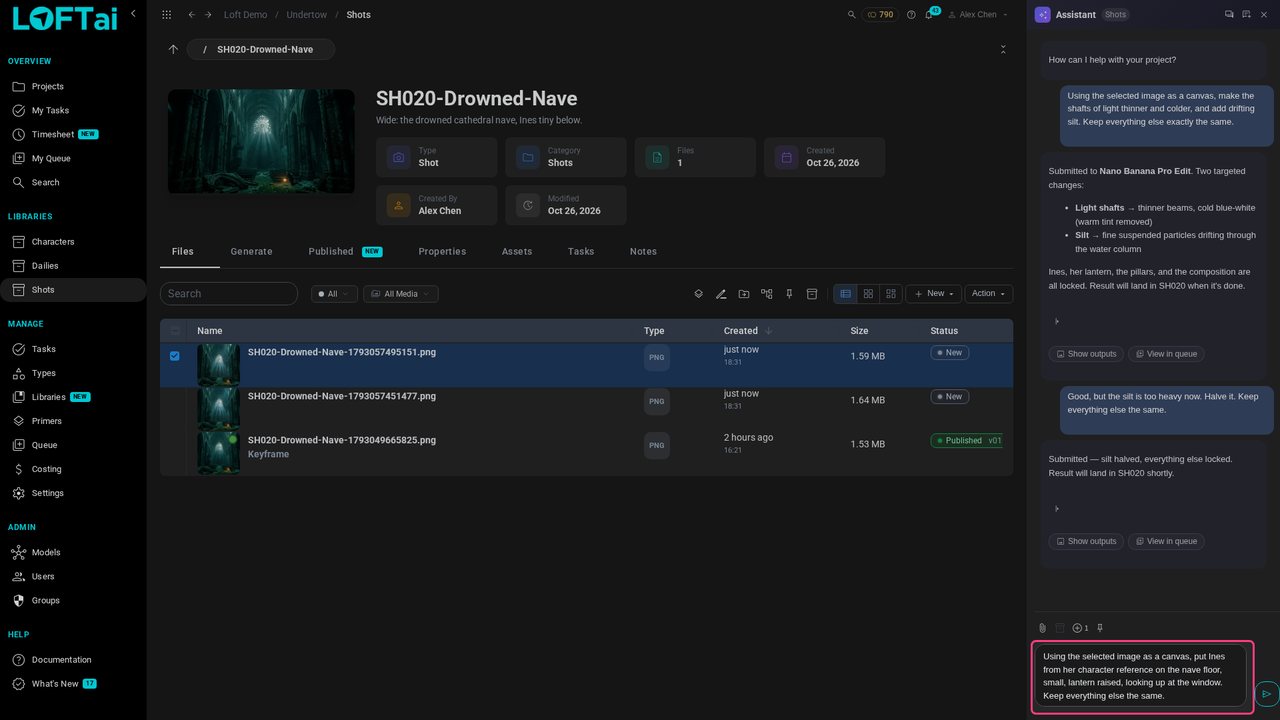Click the pin icon in files toolbar
The image size is (1280, 720).
point(789,294)
